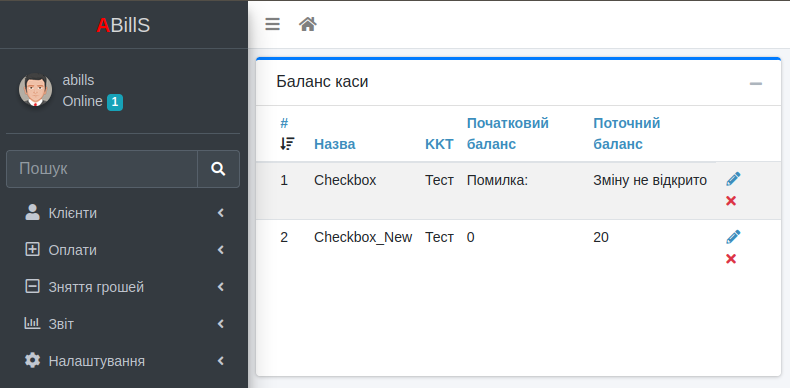Open the Оплати menu item

(123, 250)
